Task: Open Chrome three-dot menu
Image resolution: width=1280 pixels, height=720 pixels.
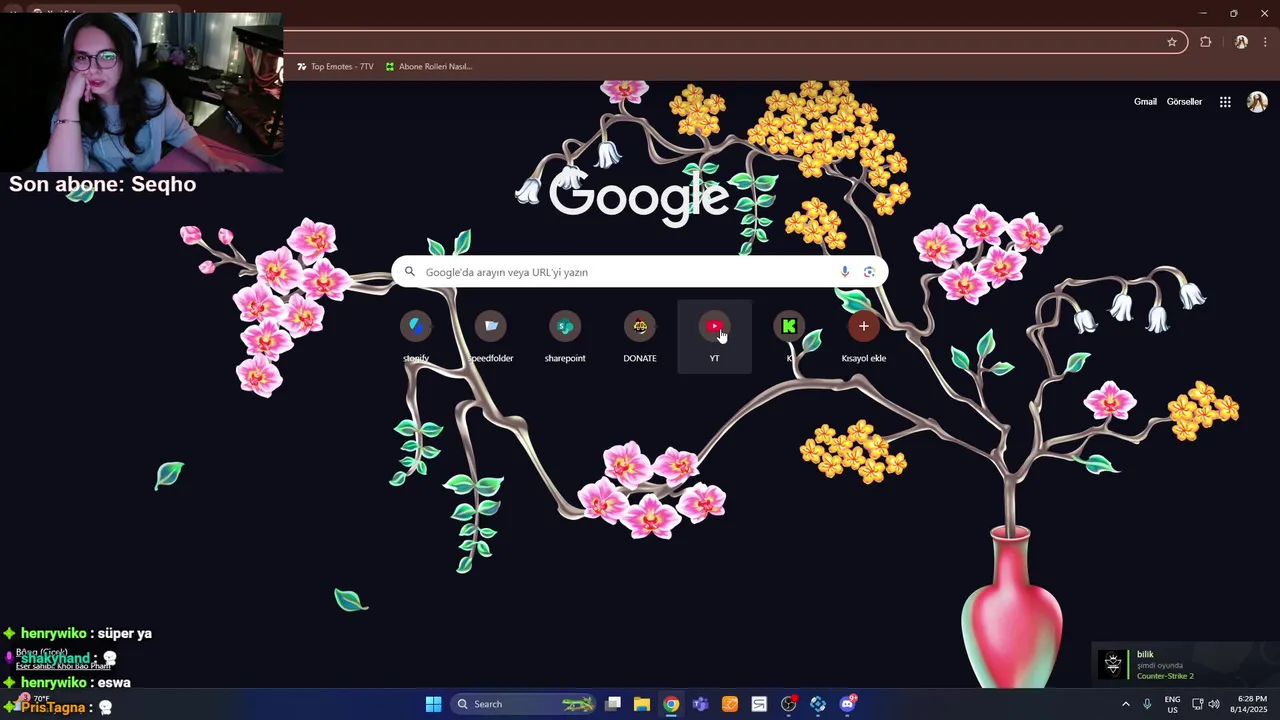Action: pyautogui.click(x=1265, y=42)
